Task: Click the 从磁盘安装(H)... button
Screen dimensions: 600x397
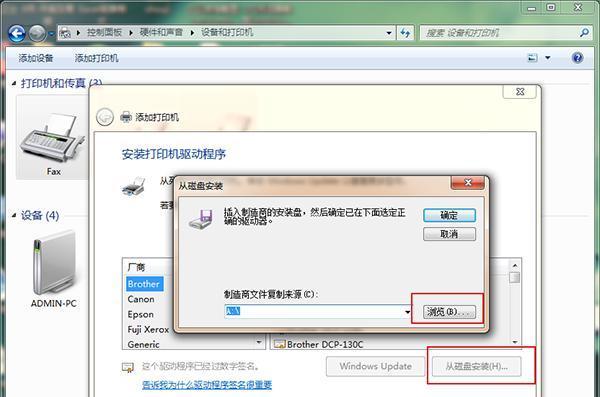Action: [x=476, y=366]
